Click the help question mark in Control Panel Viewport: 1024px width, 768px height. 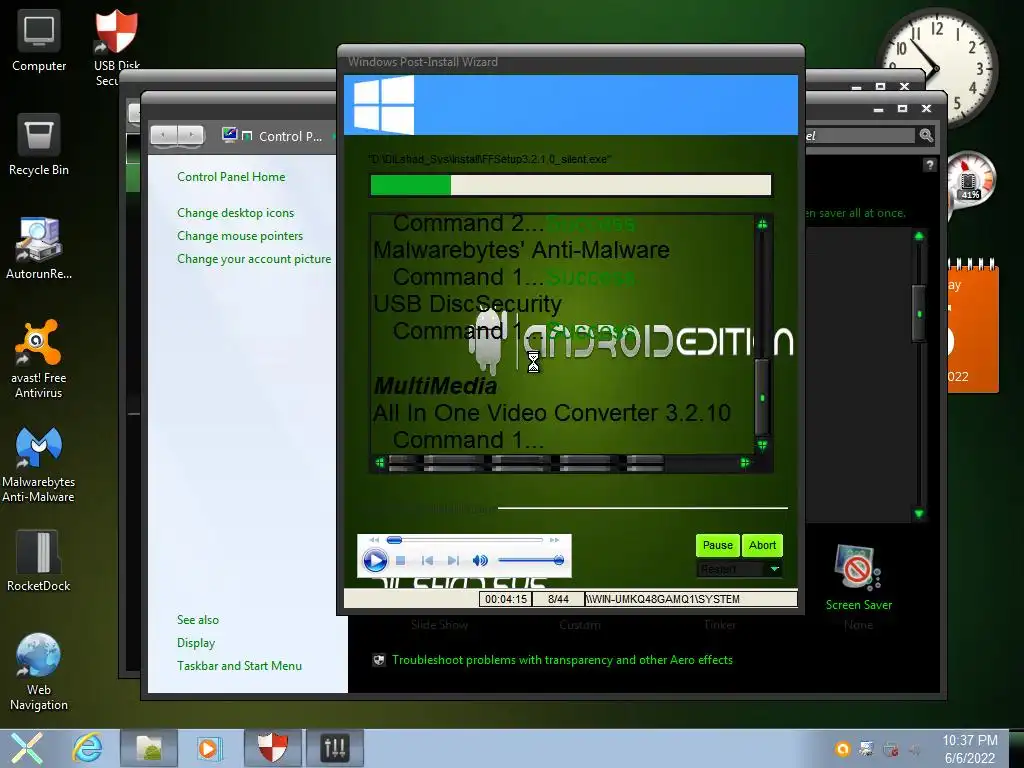pyautogui.click(x=929, y=165)
